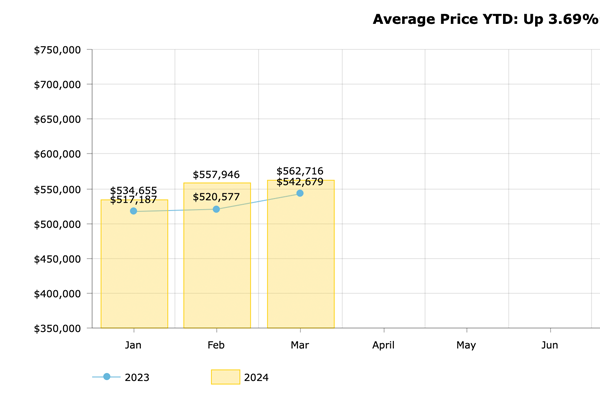Viewport: 600px width, 400px height.
Task: Click the $750,000 y-axis label
Action: 56,50
